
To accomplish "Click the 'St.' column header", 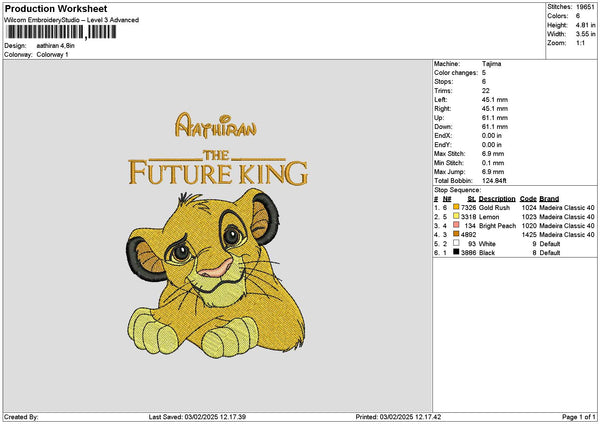I will [471, 199].
